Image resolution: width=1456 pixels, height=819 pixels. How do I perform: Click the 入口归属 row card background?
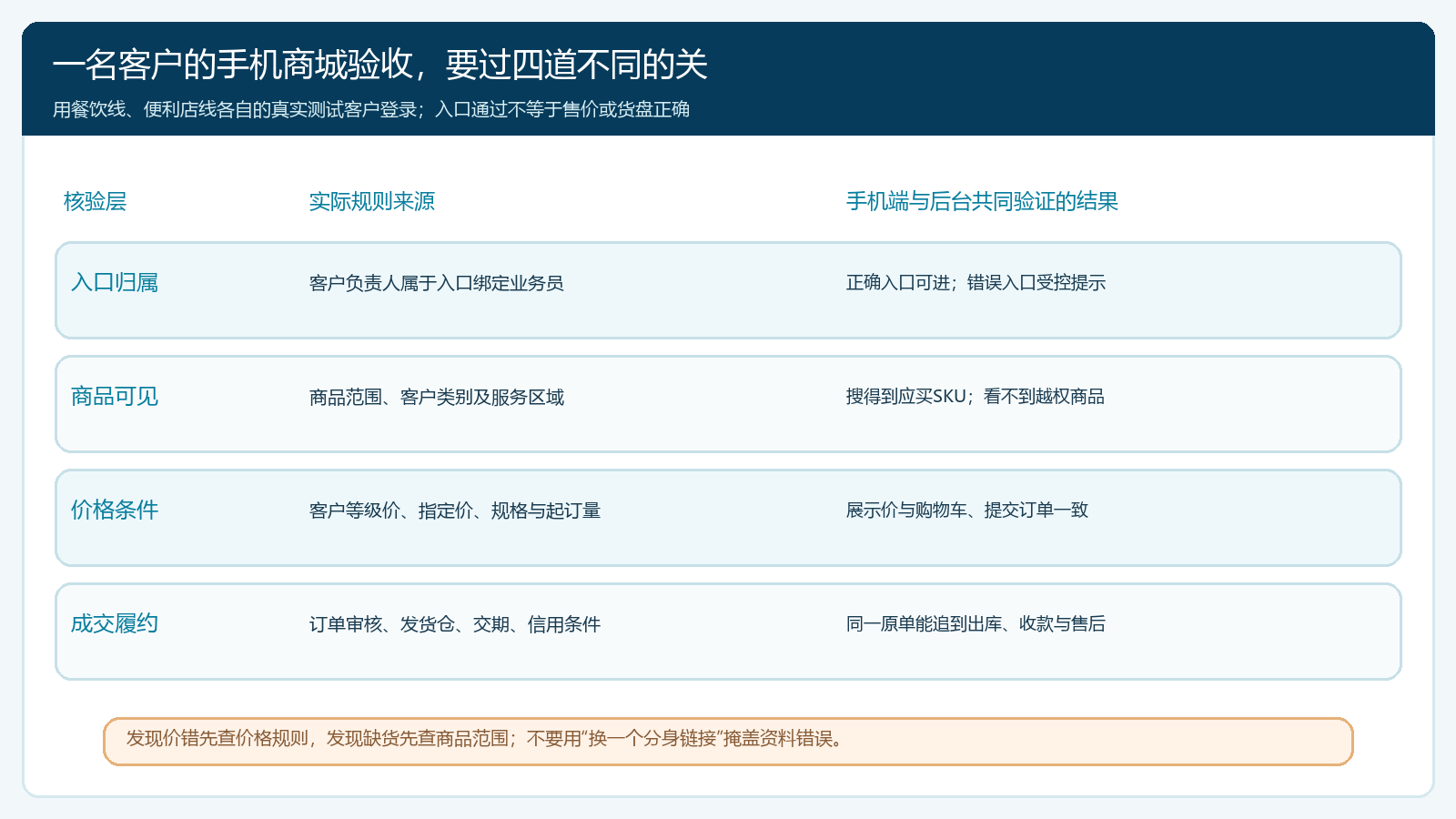coord(728,290)
